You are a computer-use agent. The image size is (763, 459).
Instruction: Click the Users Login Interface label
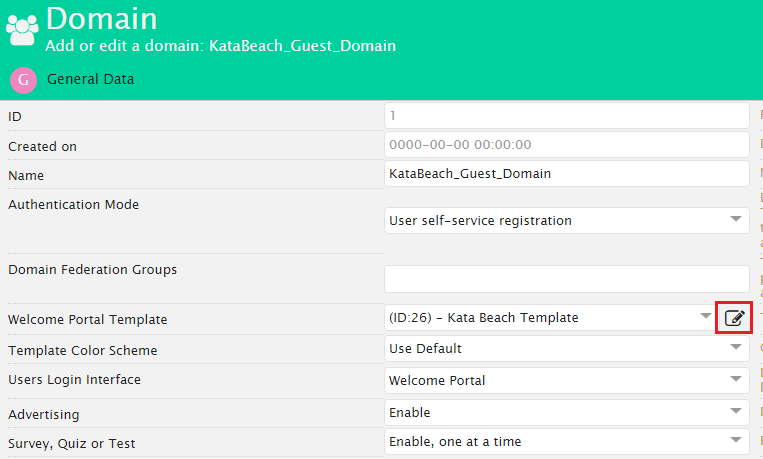click(75, 380)
